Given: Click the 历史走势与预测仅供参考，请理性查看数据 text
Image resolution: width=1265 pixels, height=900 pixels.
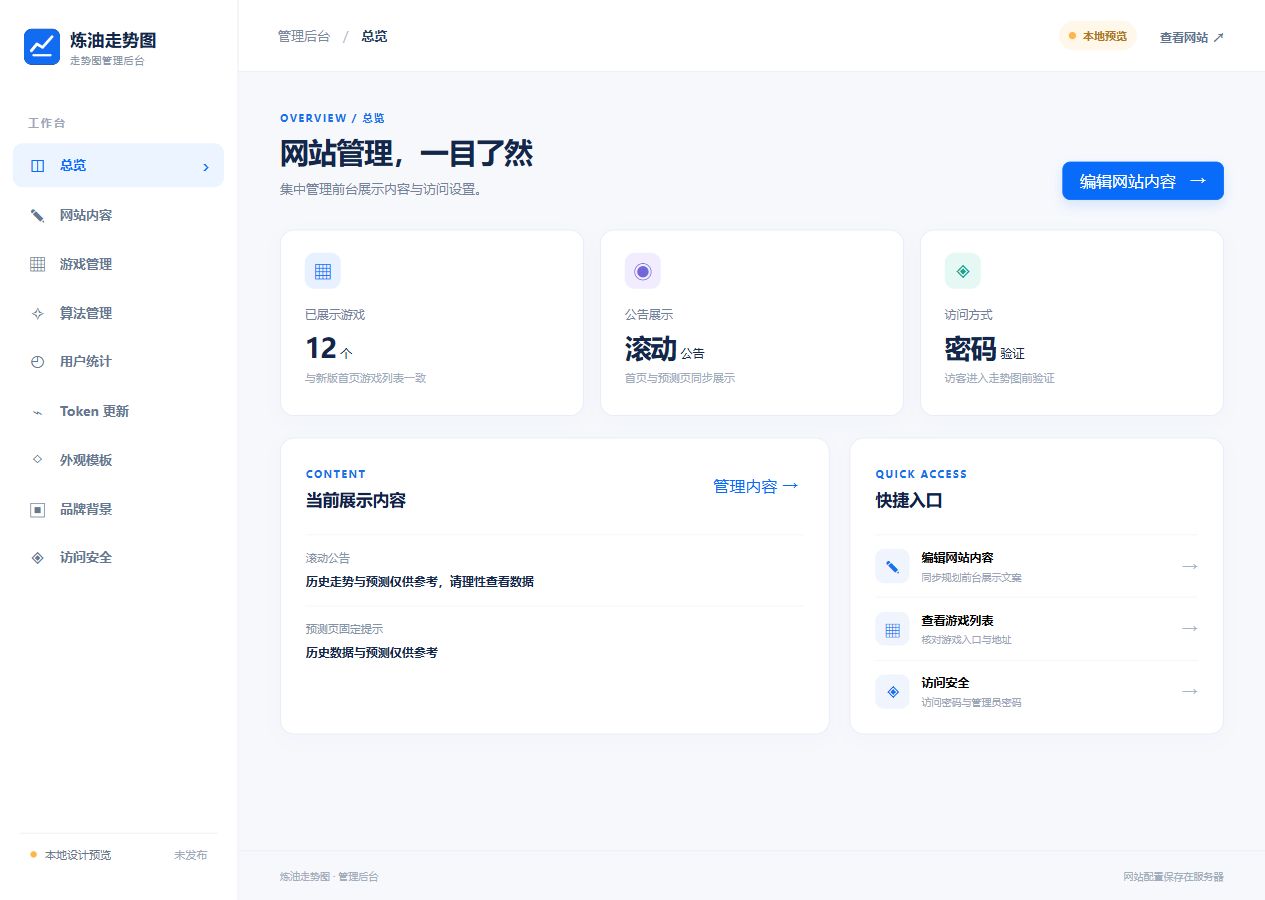Looking at the screenshot, I should tap(420, 581).
